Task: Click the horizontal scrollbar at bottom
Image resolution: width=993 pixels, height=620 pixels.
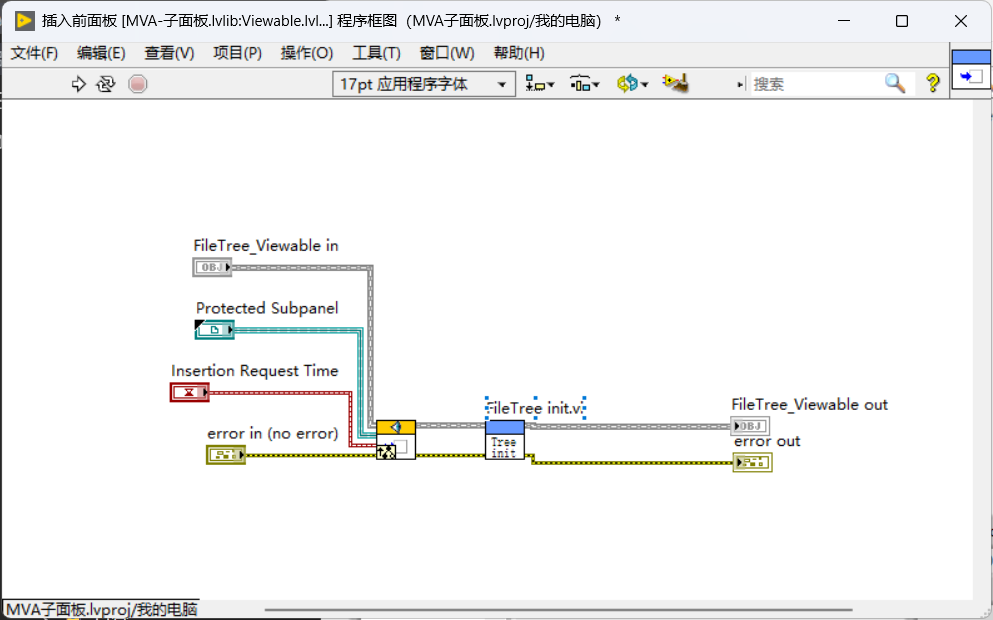Action: point(557,610)
